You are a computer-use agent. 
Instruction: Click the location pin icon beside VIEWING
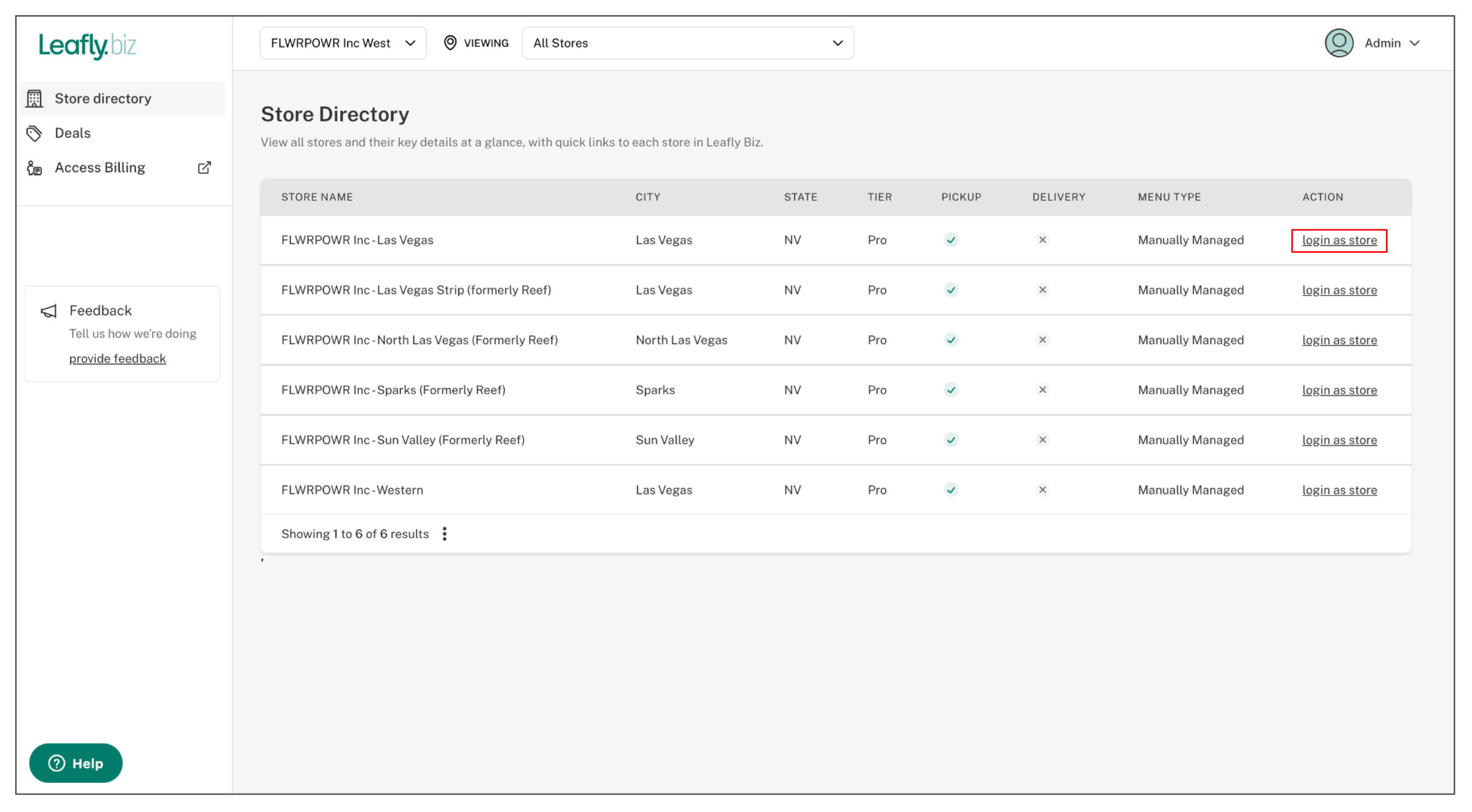(x=450, y=43)
